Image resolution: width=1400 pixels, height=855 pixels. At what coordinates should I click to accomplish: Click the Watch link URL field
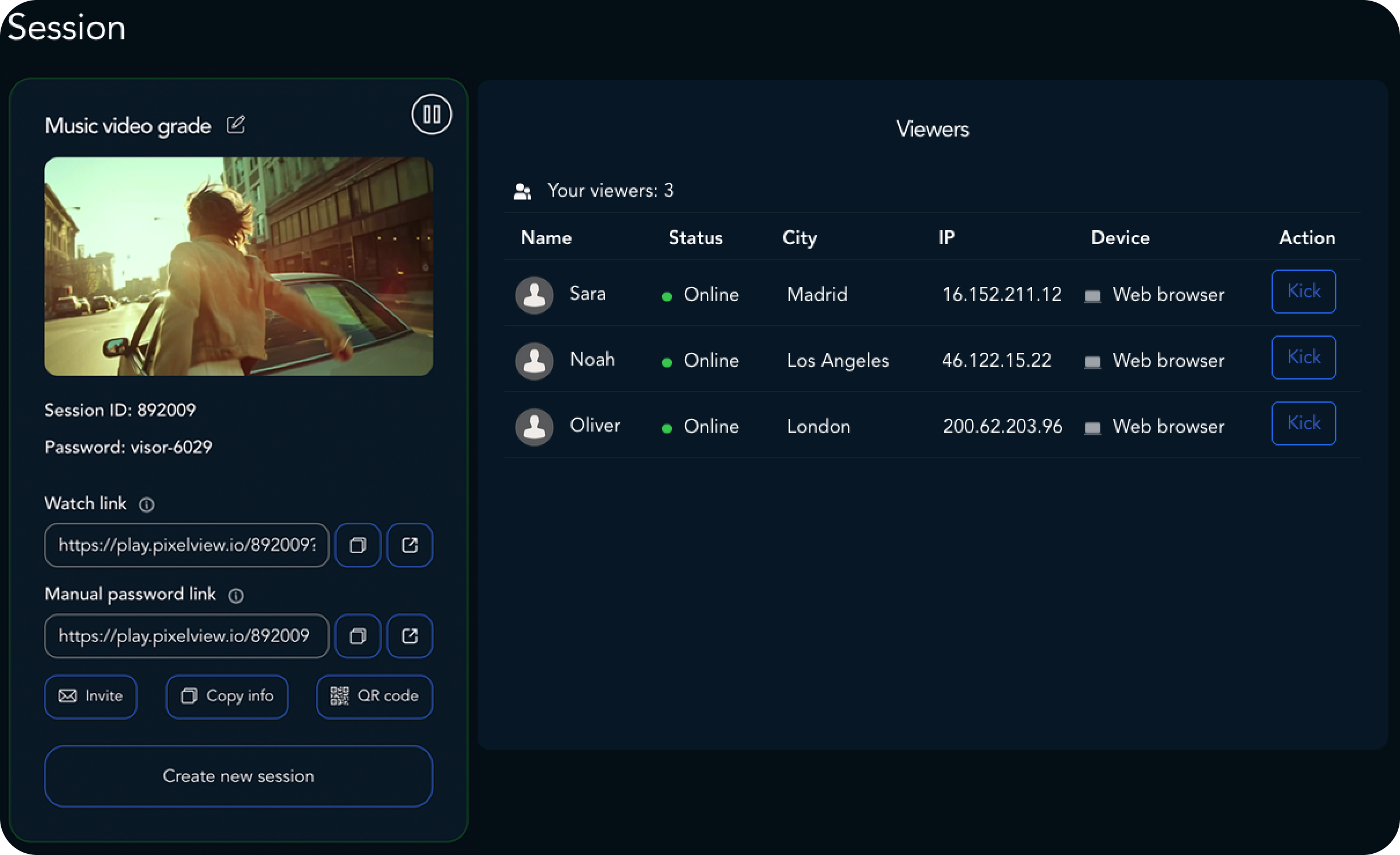click(x=187, y=546)
